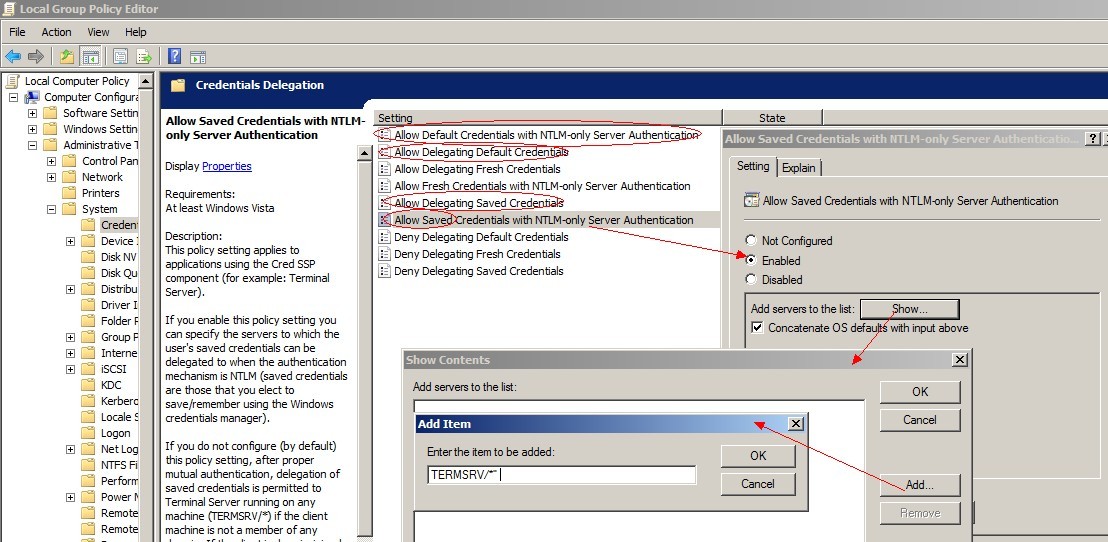Collapse the Administrative Templates tree node

[32, 145]
